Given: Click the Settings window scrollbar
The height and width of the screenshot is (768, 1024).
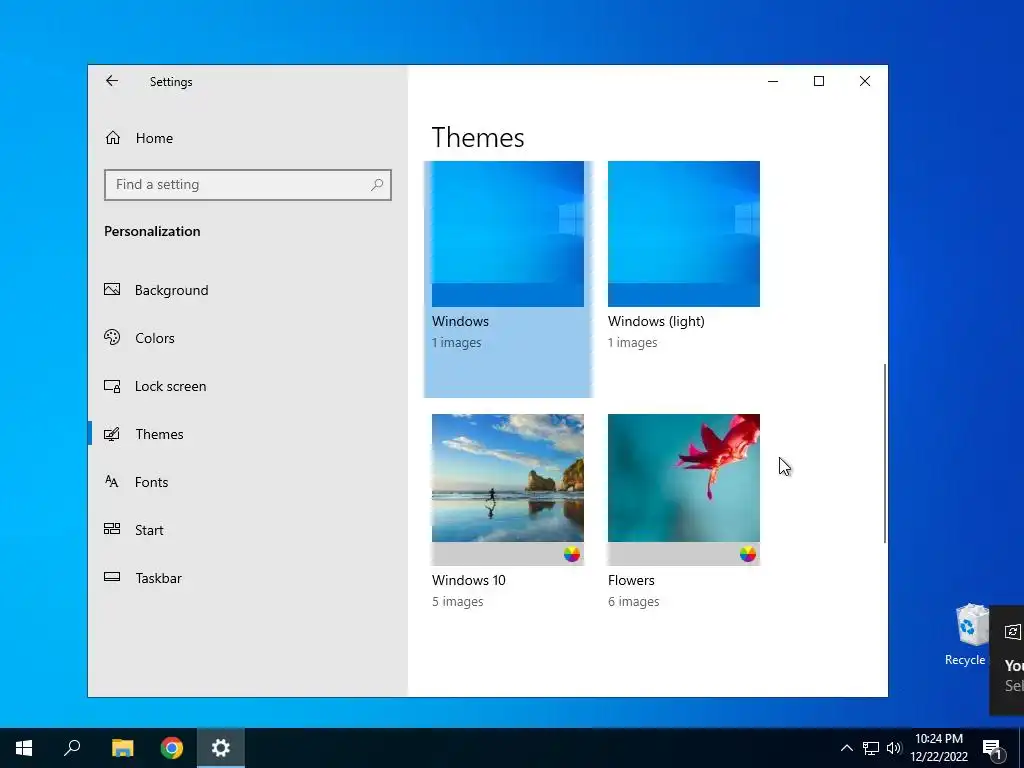Looking at the screenshot, I should click(x=884, y=453).
